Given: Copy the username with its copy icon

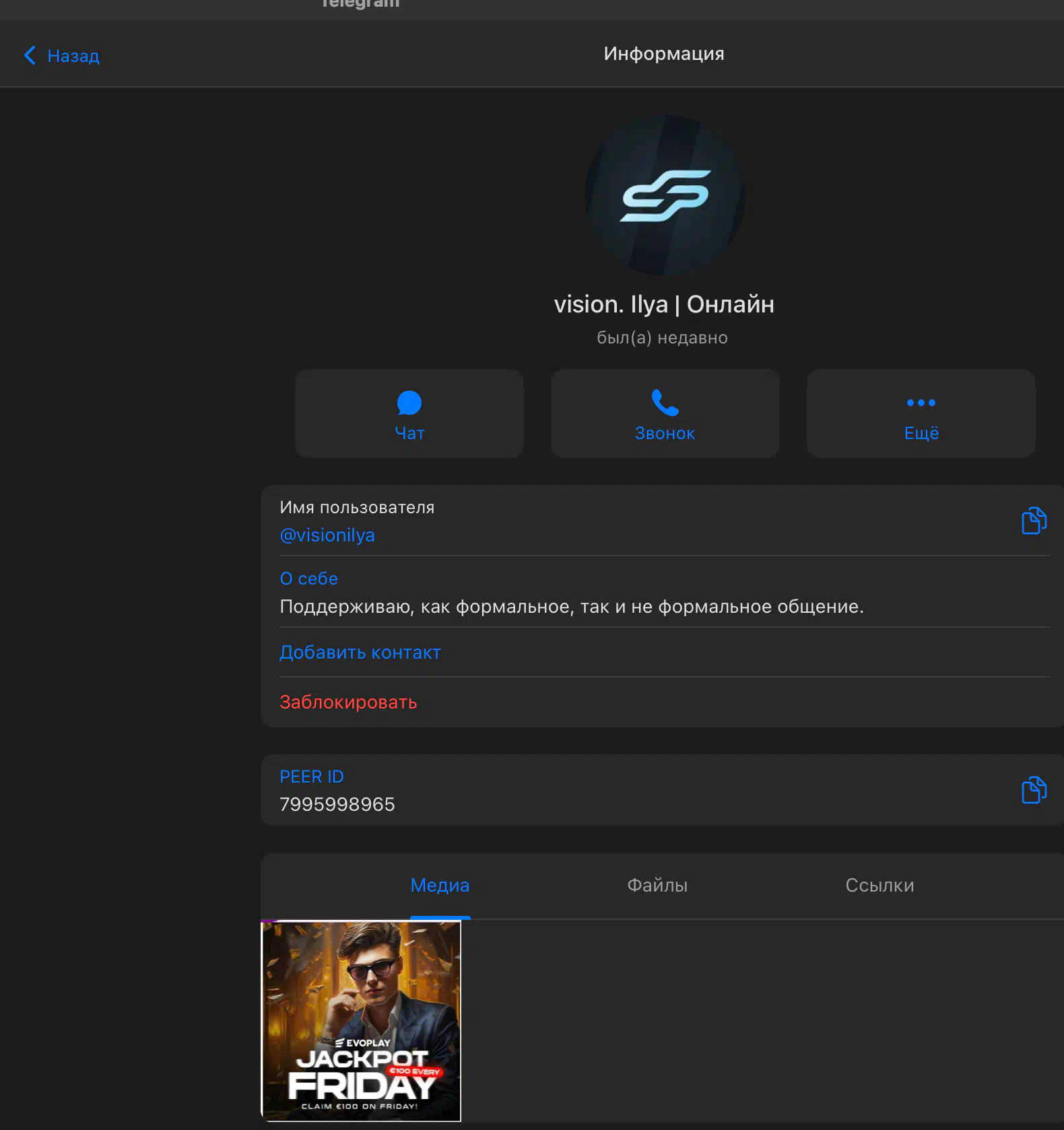Looking at the screenshot, I should (1034, 521).
